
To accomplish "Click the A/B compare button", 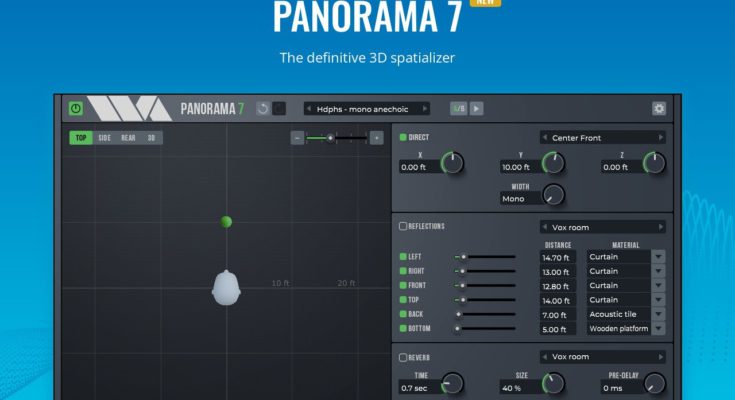I will coord(458,108).
